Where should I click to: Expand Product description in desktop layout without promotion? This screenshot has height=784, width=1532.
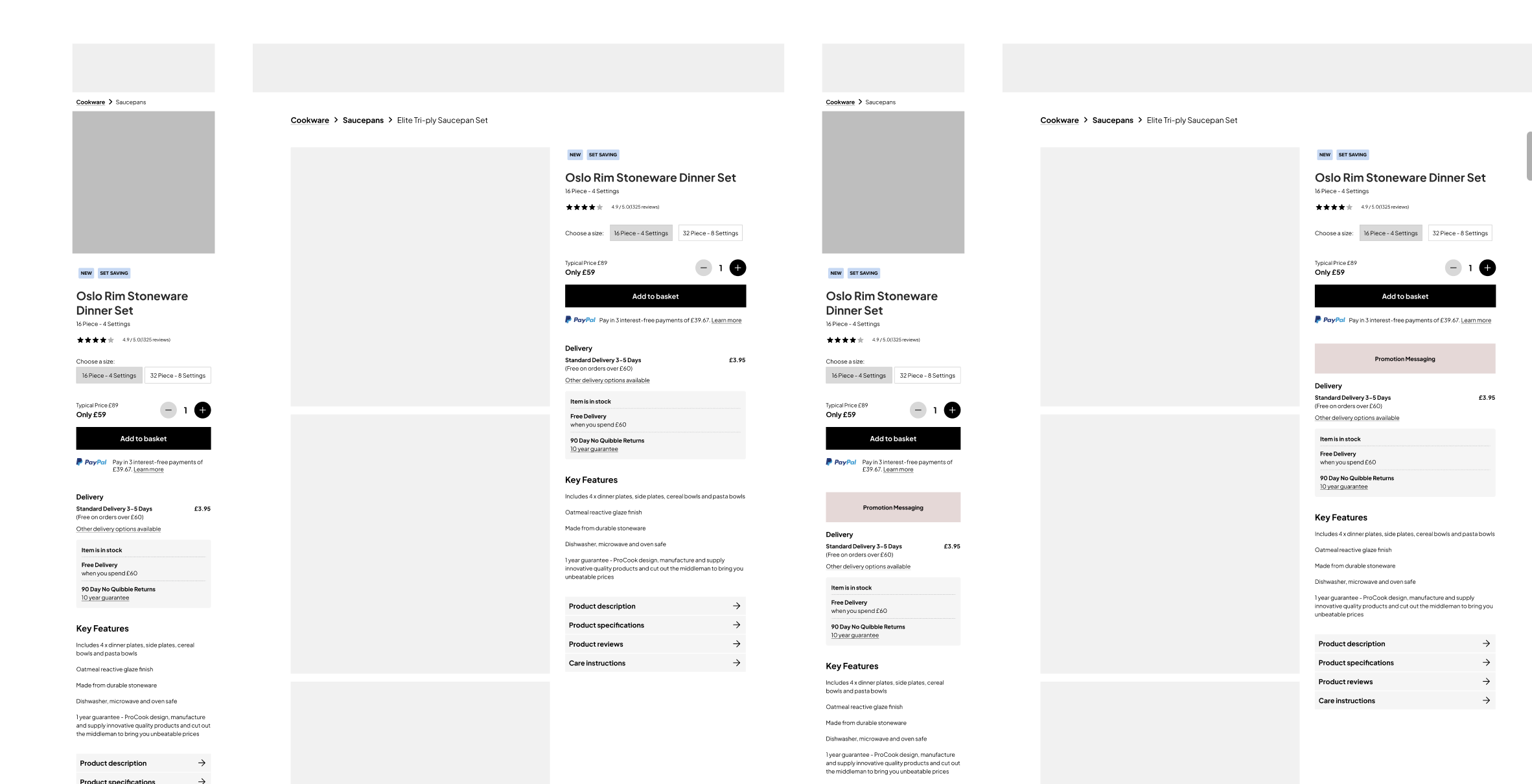[x=655, y=606]
